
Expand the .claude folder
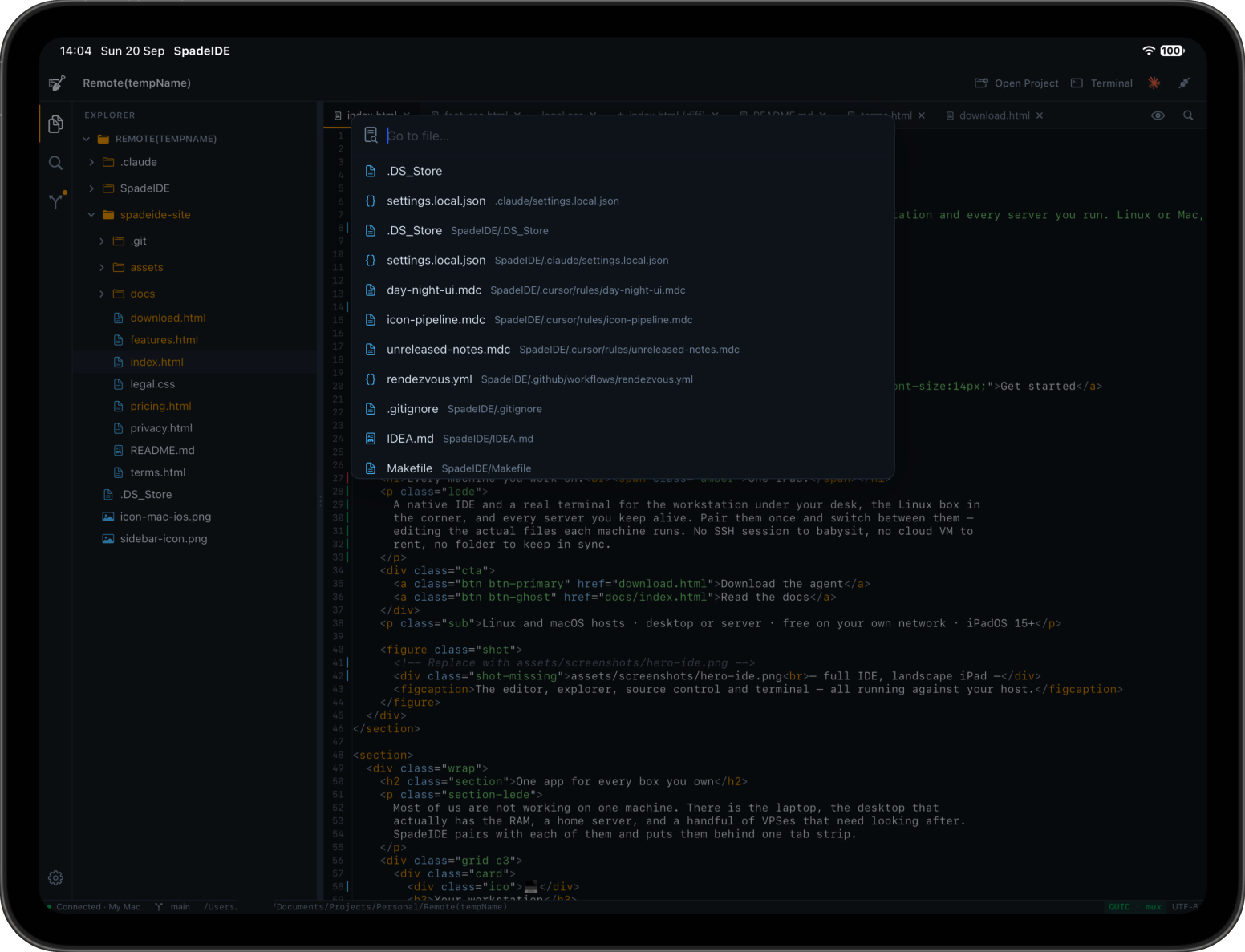91,162
